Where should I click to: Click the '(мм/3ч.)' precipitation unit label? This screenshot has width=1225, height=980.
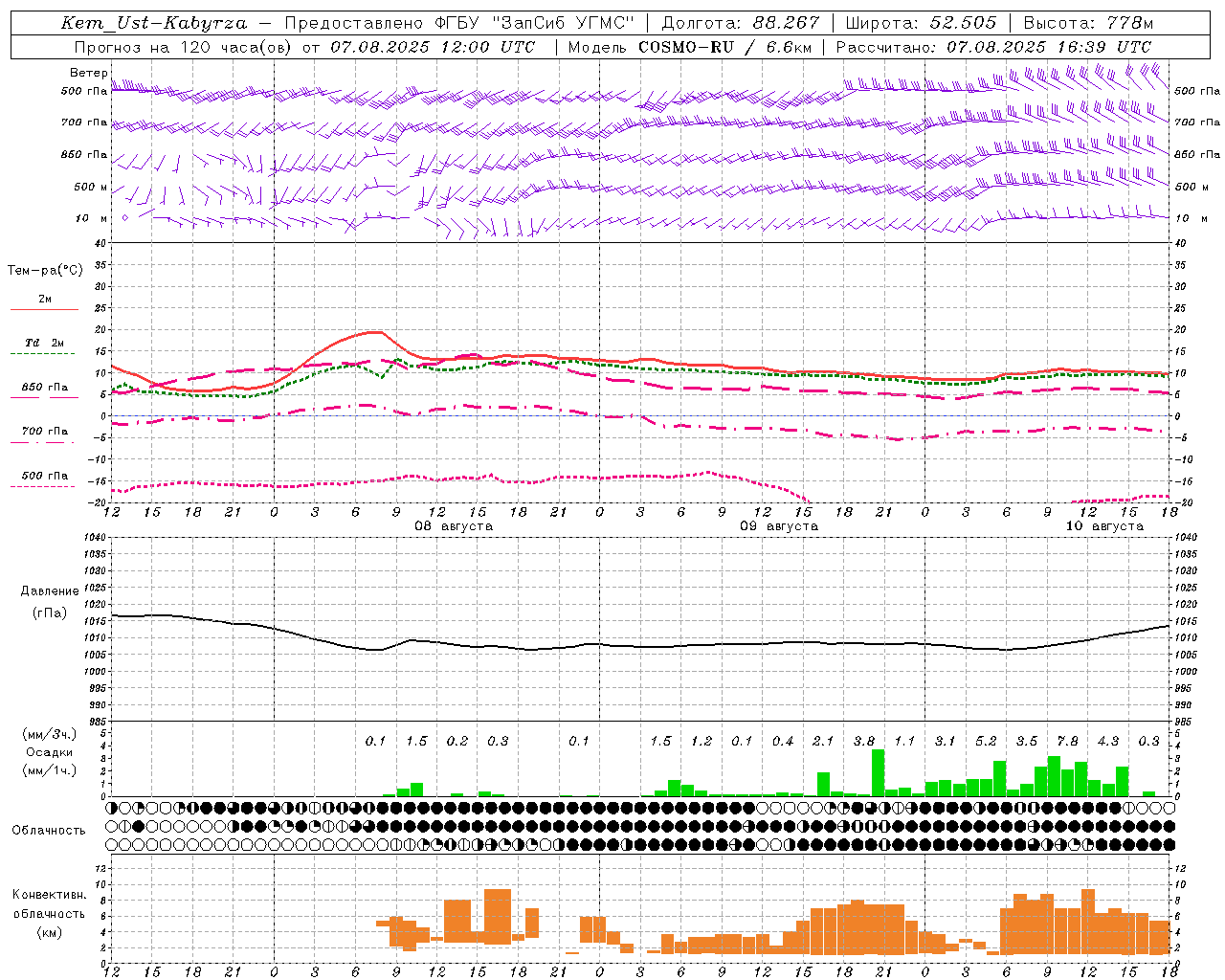pyautogui.click(x=50, y=734)
